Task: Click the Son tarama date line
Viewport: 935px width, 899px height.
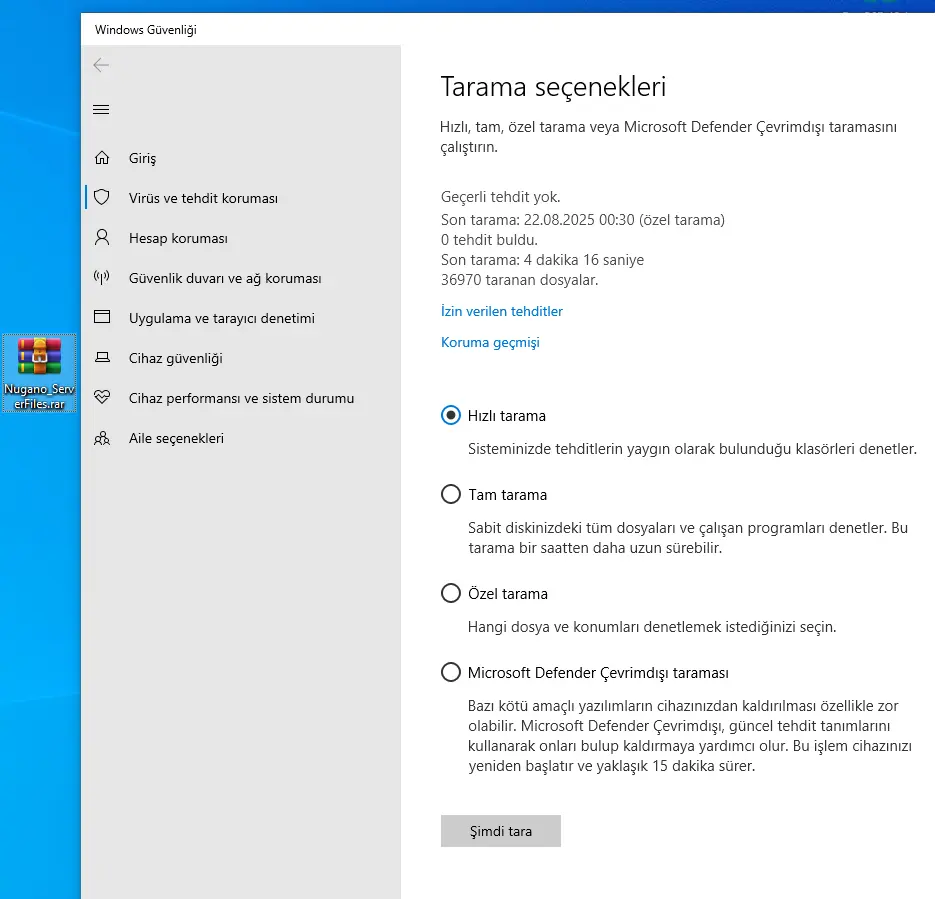Action: coord(583,220)
